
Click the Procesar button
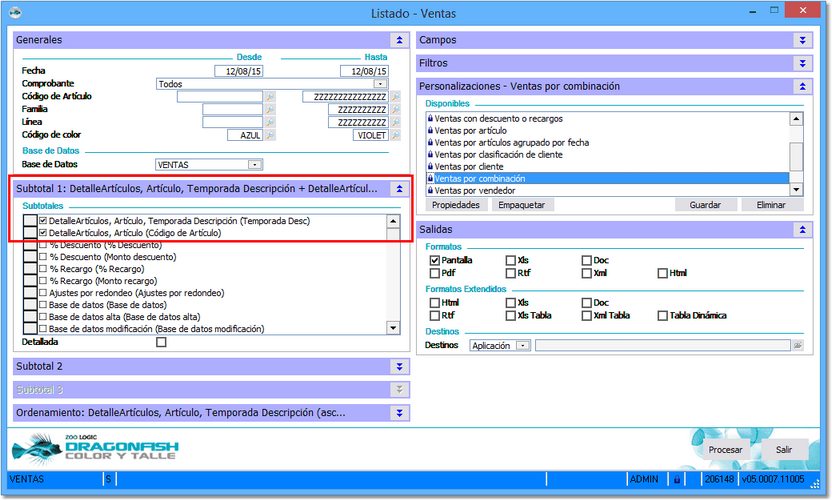coord(725,450)
